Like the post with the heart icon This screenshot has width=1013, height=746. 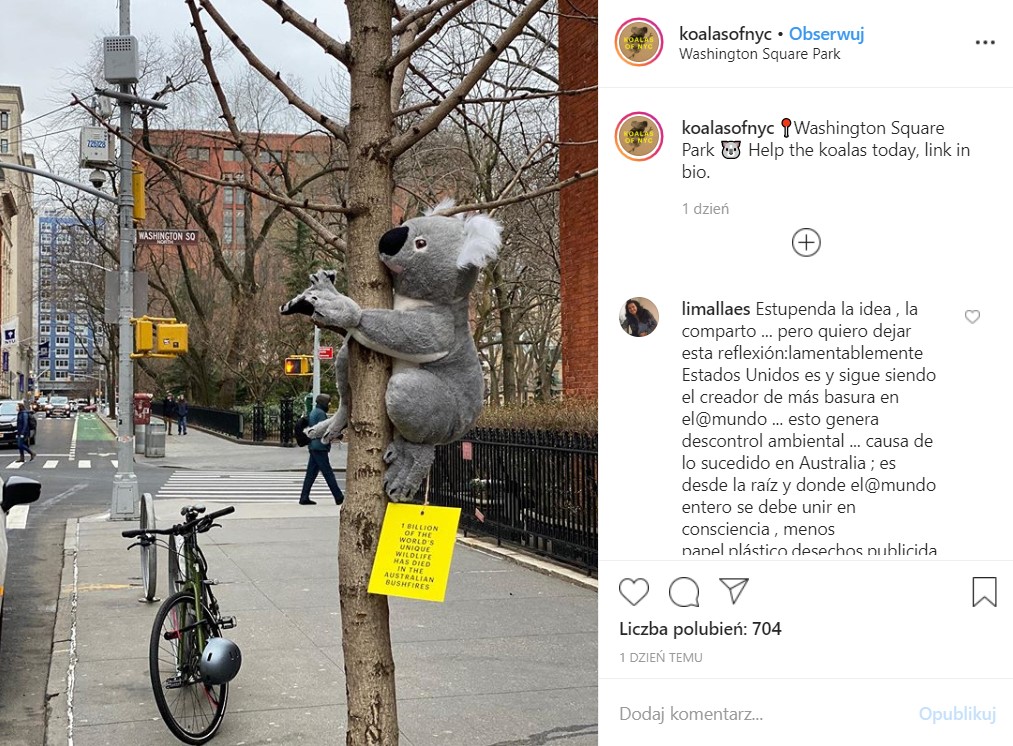[634, 591]
